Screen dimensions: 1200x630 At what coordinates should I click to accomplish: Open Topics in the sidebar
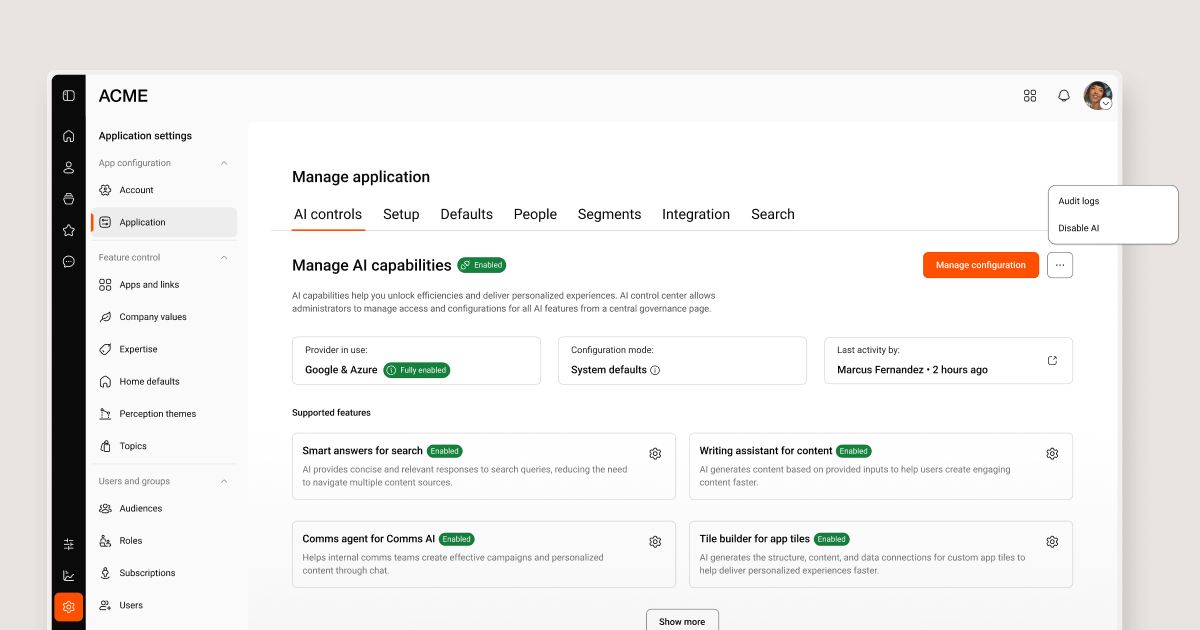[x=163, y=446]
